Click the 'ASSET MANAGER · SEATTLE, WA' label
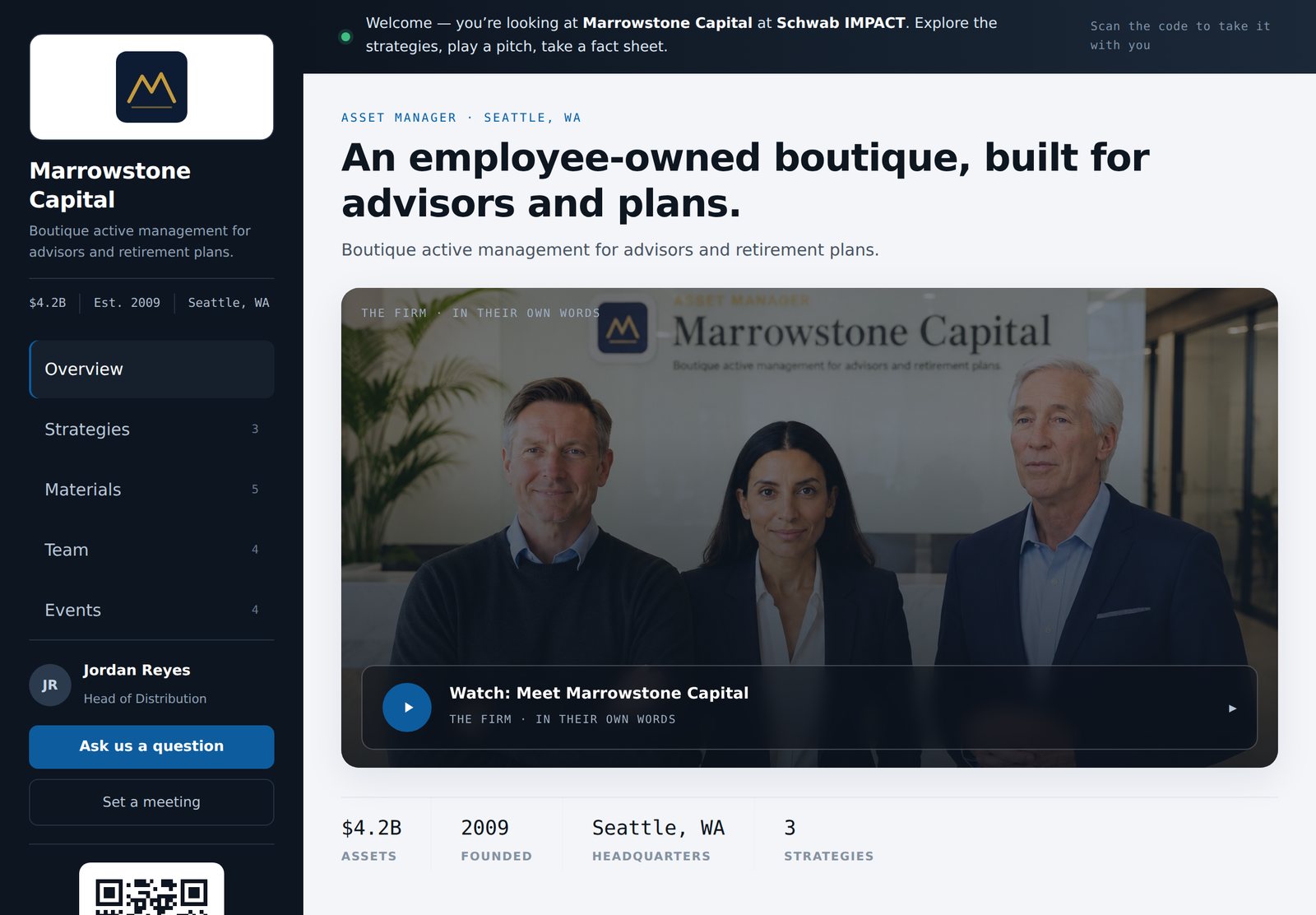This screenshot has width=1316, height=915. click(461, 118)
